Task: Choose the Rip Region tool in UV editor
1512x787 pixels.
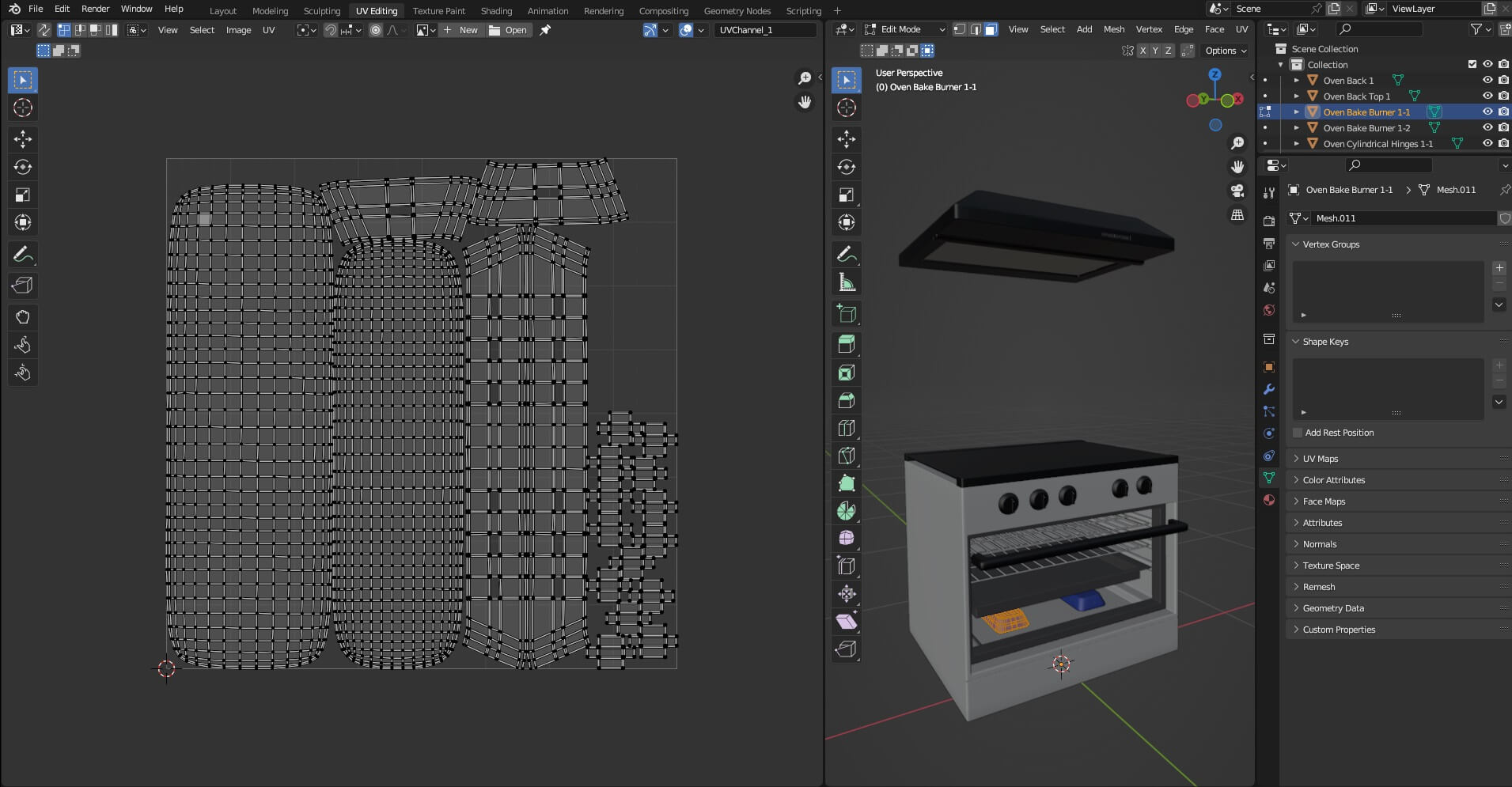Action: pyautogui.click(x=23, y=286)
